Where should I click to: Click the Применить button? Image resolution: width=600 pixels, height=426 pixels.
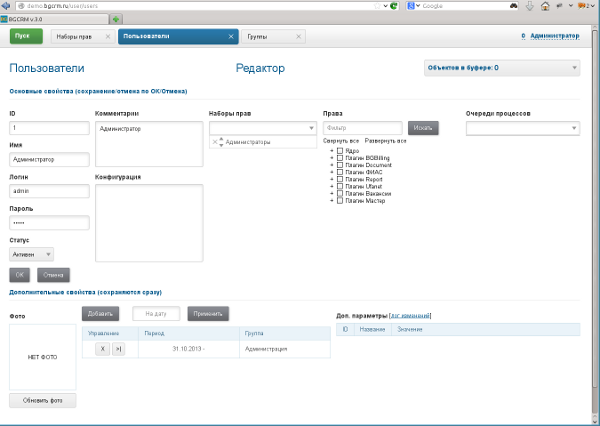[x=208, y=314]
